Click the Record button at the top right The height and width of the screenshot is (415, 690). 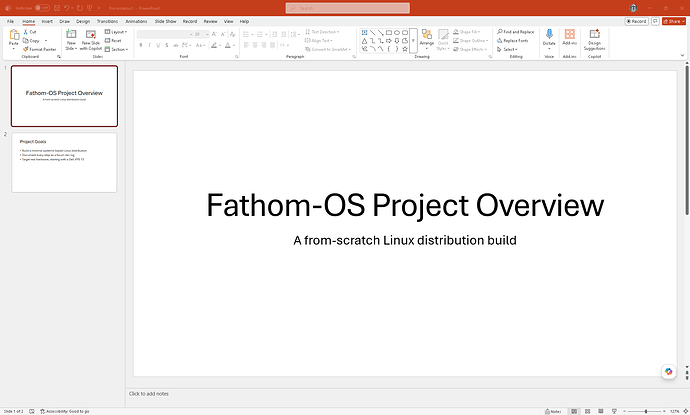point(636,21)
